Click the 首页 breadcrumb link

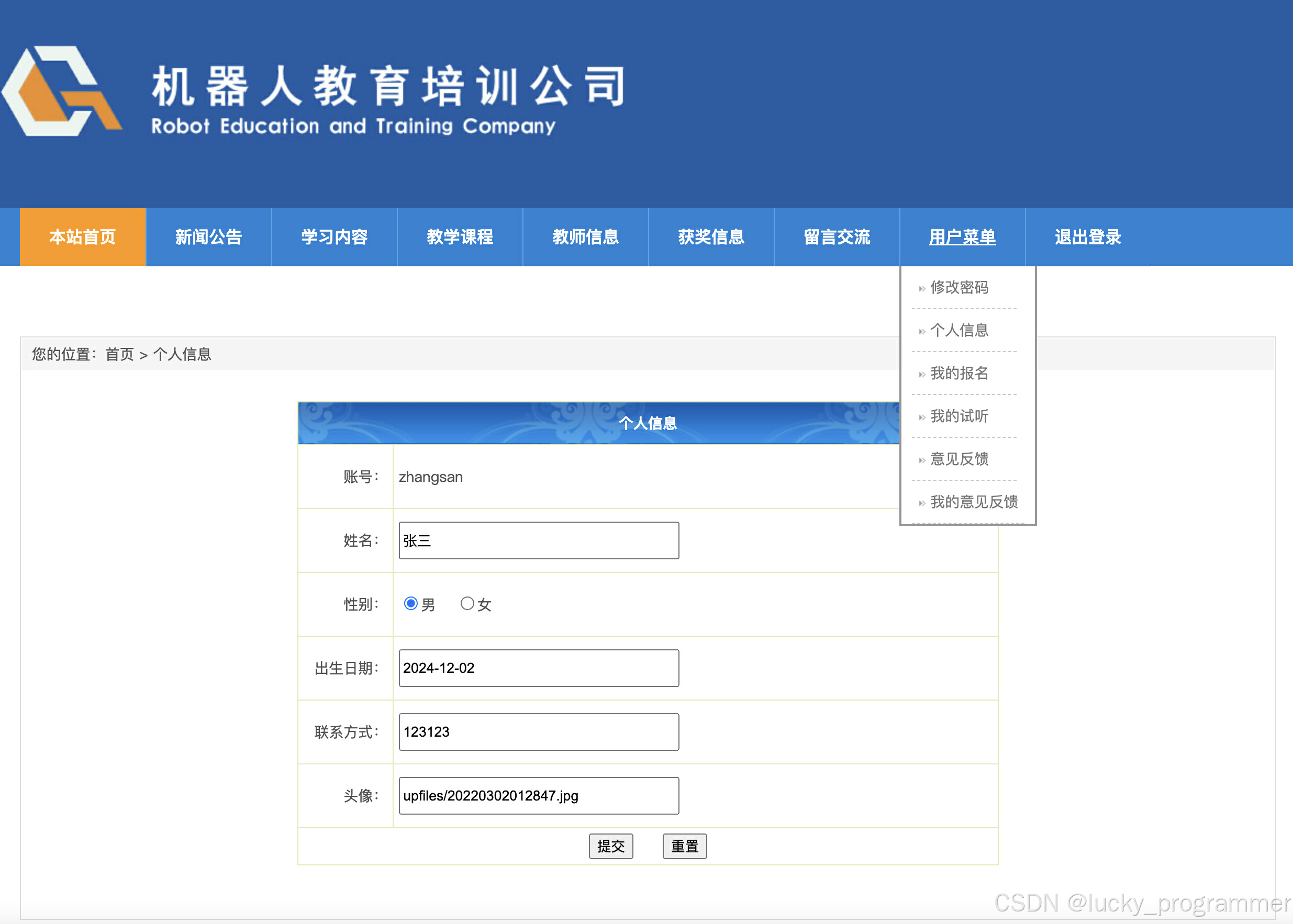pos(119,354)
